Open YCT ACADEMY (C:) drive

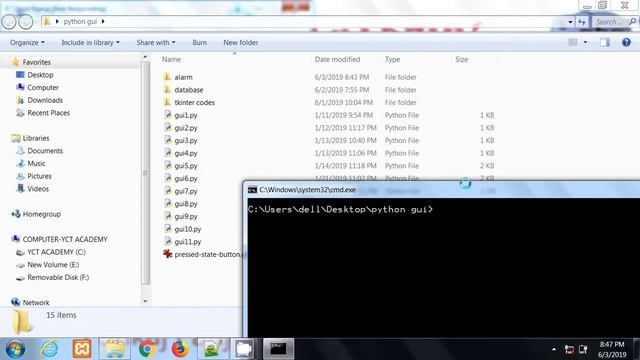tap(51, 252)
